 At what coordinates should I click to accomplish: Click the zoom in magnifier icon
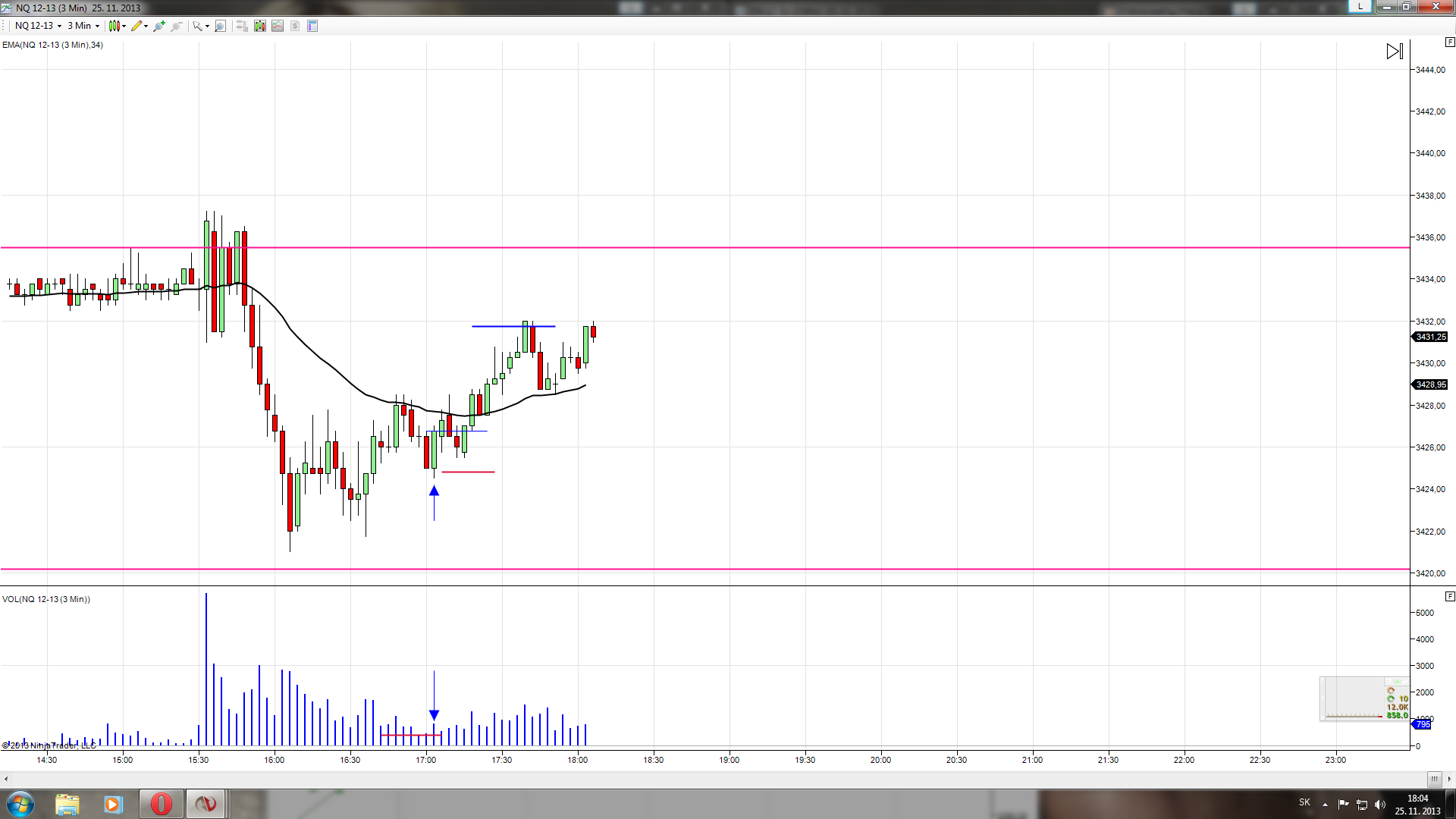tap(159, 26)
